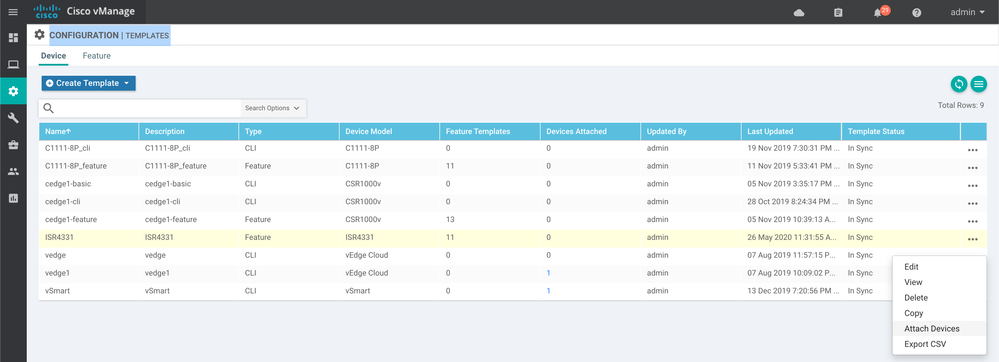The image size is (999, 362).
Task: Click the cloud icon in header
Action: coord(799,12)
